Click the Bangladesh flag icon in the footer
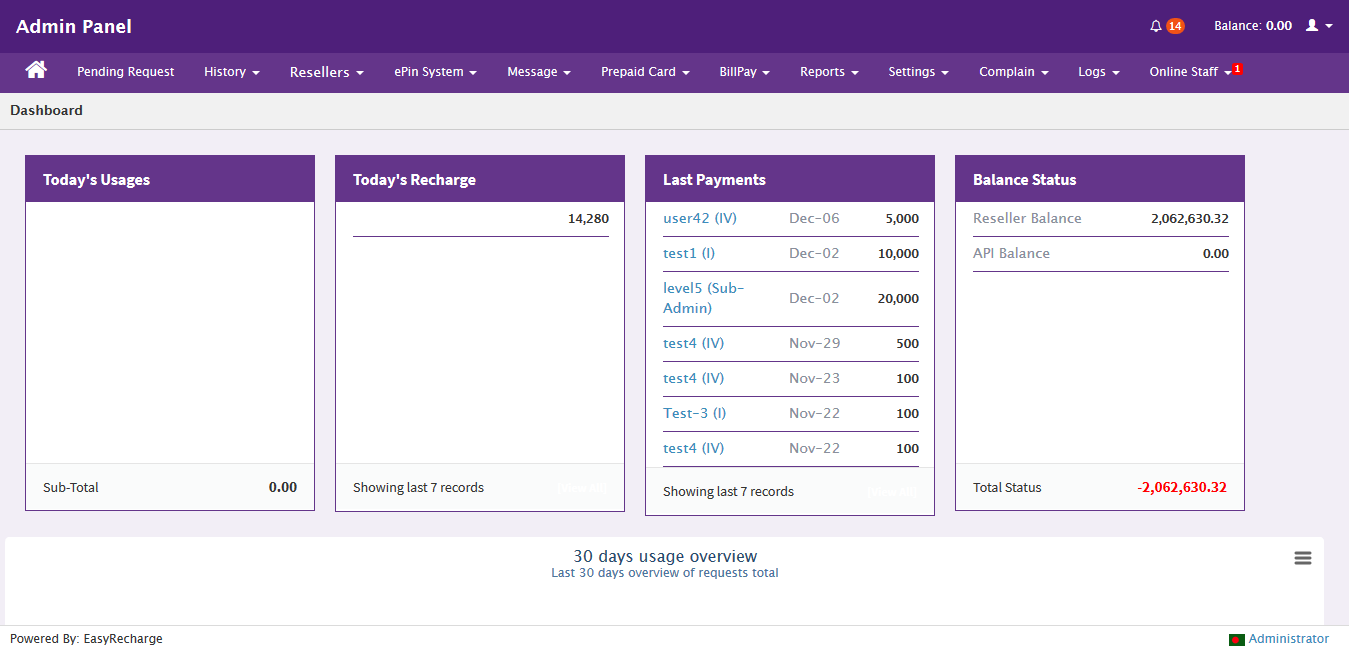This screenshot has width=1349, height=656. pyautogui.click(x=1236, y=640)
